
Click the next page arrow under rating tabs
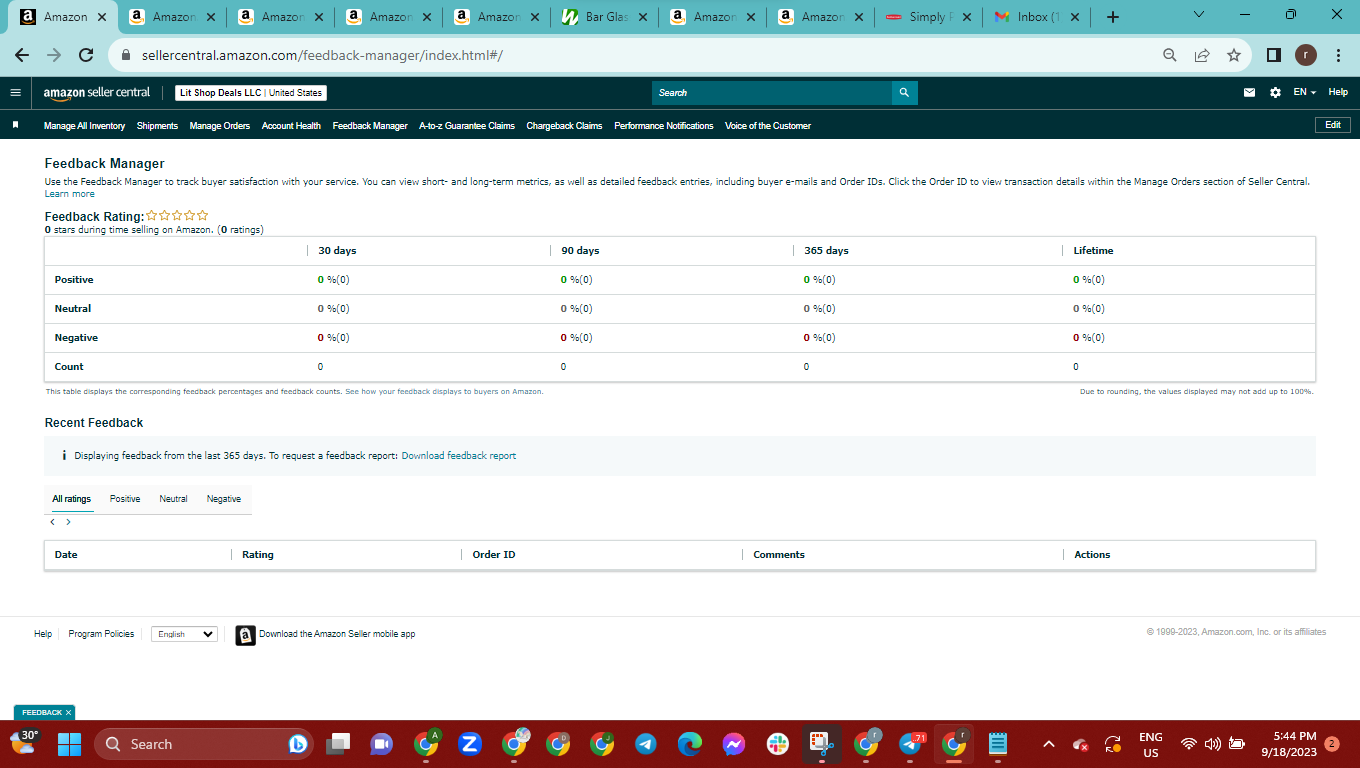tap(68, 522)
